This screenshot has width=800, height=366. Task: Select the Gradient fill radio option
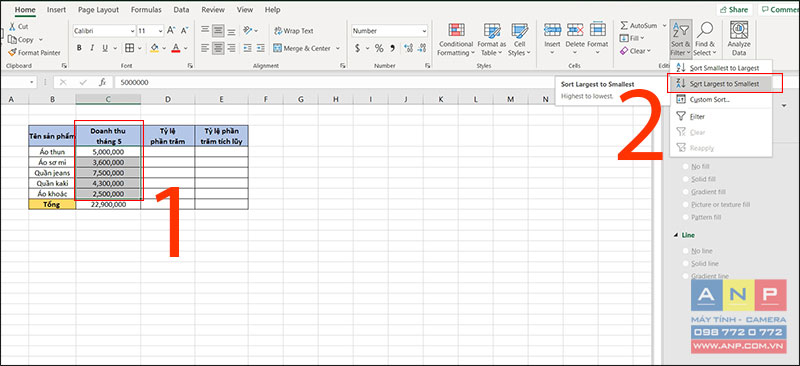686,192
